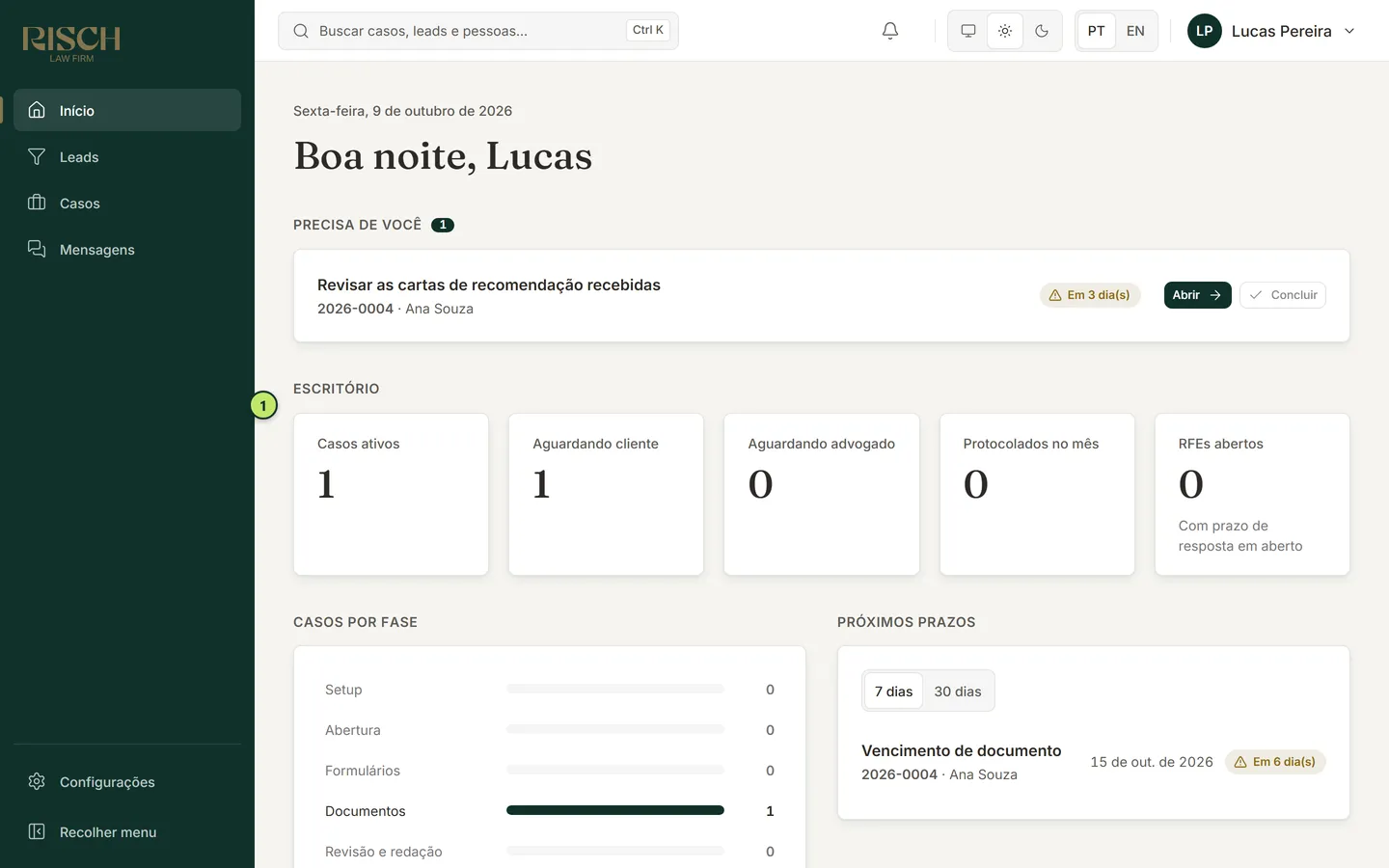
Task: Click Abrir on the recommendation letters task
Action: pos(1197,295)
